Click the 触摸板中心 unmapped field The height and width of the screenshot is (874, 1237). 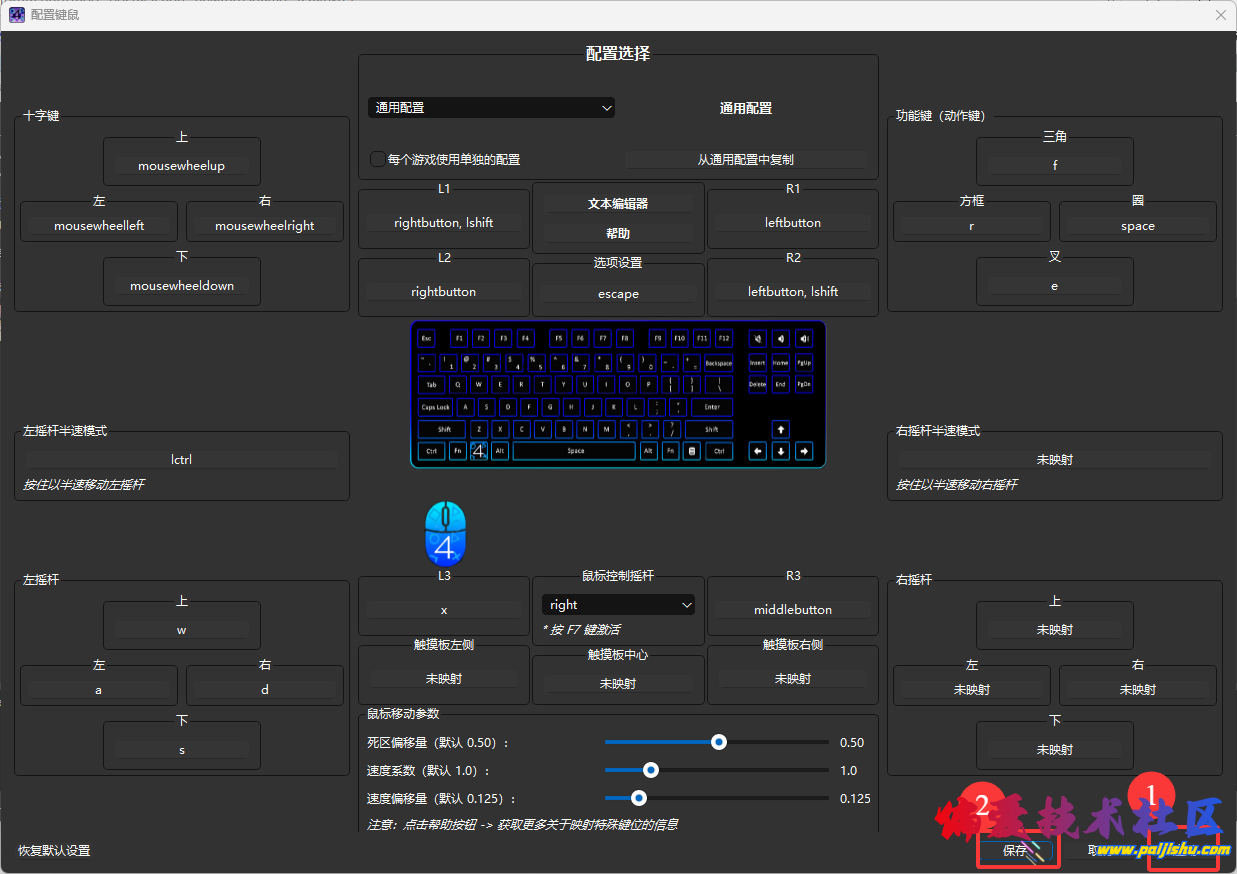617,684
